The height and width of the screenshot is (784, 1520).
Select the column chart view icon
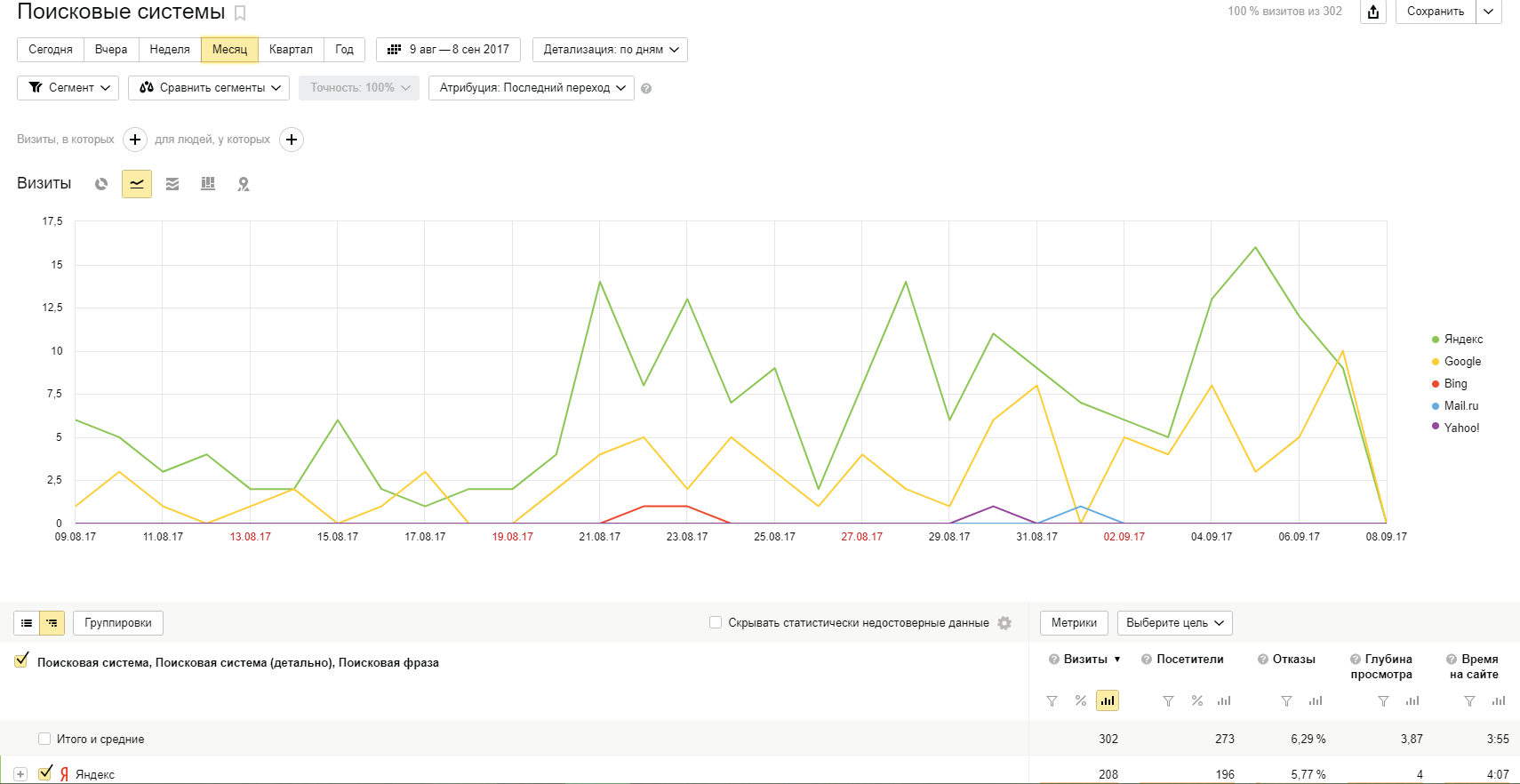pyautogui.click(x=208, y=184)
